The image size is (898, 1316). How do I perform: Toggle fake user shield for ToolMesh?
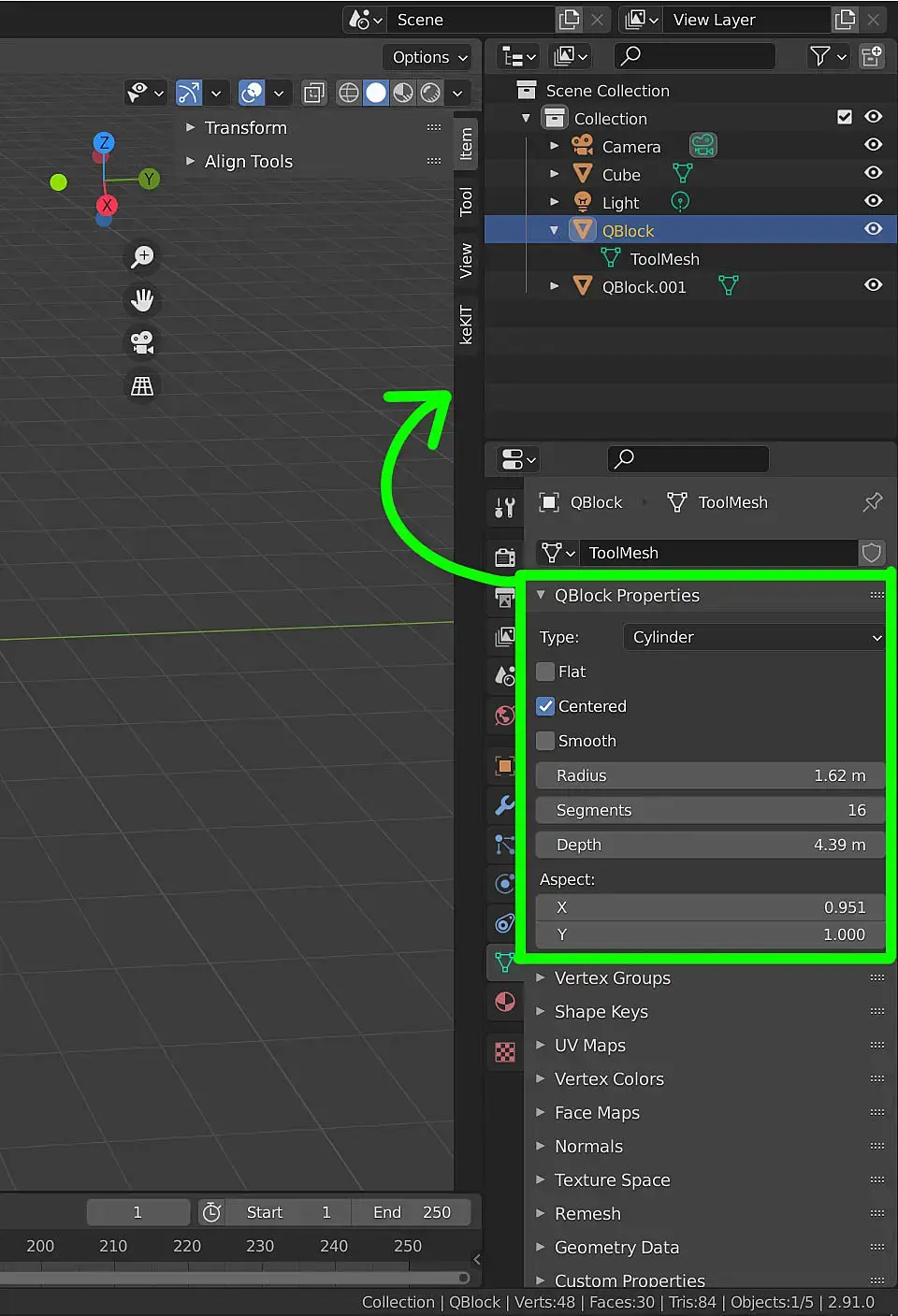872,553
